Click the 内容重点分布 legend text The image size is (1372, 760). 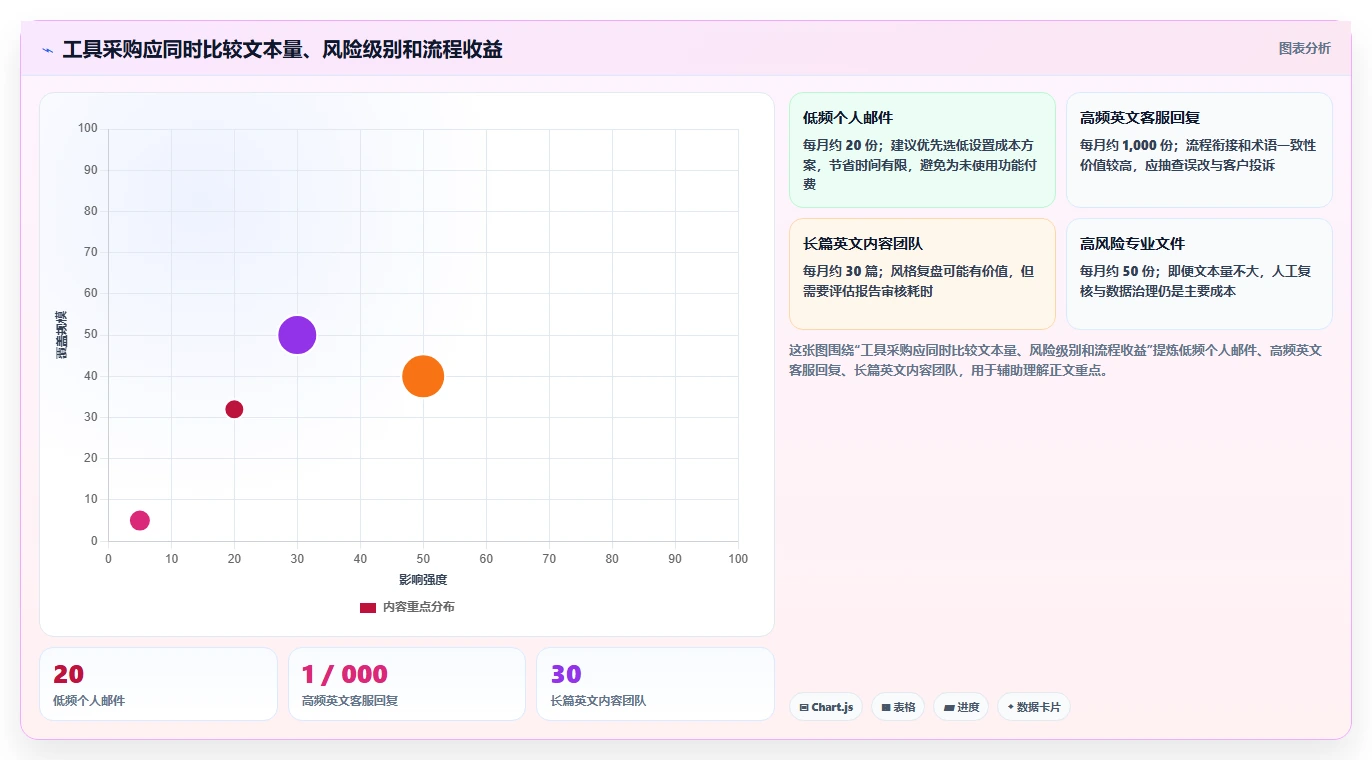pyautogui.click(x=418, y=607)
